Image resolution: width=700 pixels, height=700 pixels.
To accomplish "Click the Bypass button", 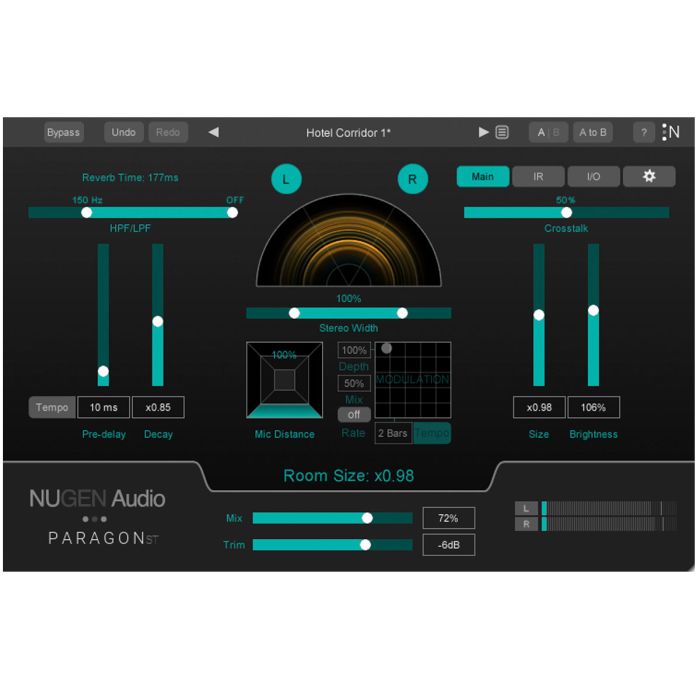I will pyautogui.click(x=63, y=133).
